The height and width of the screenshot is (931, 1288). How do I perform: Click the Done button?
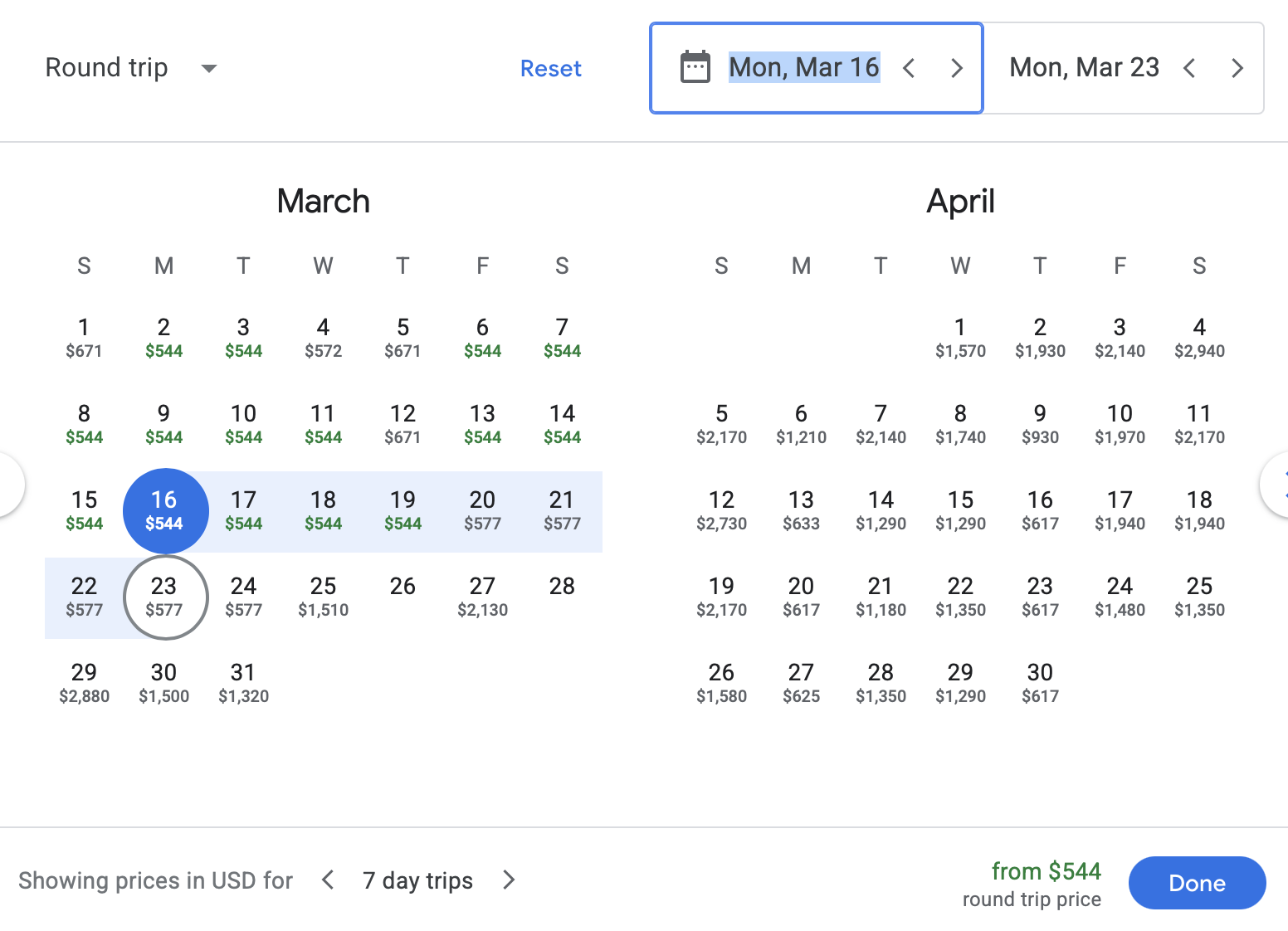[x=1197, y=883]
